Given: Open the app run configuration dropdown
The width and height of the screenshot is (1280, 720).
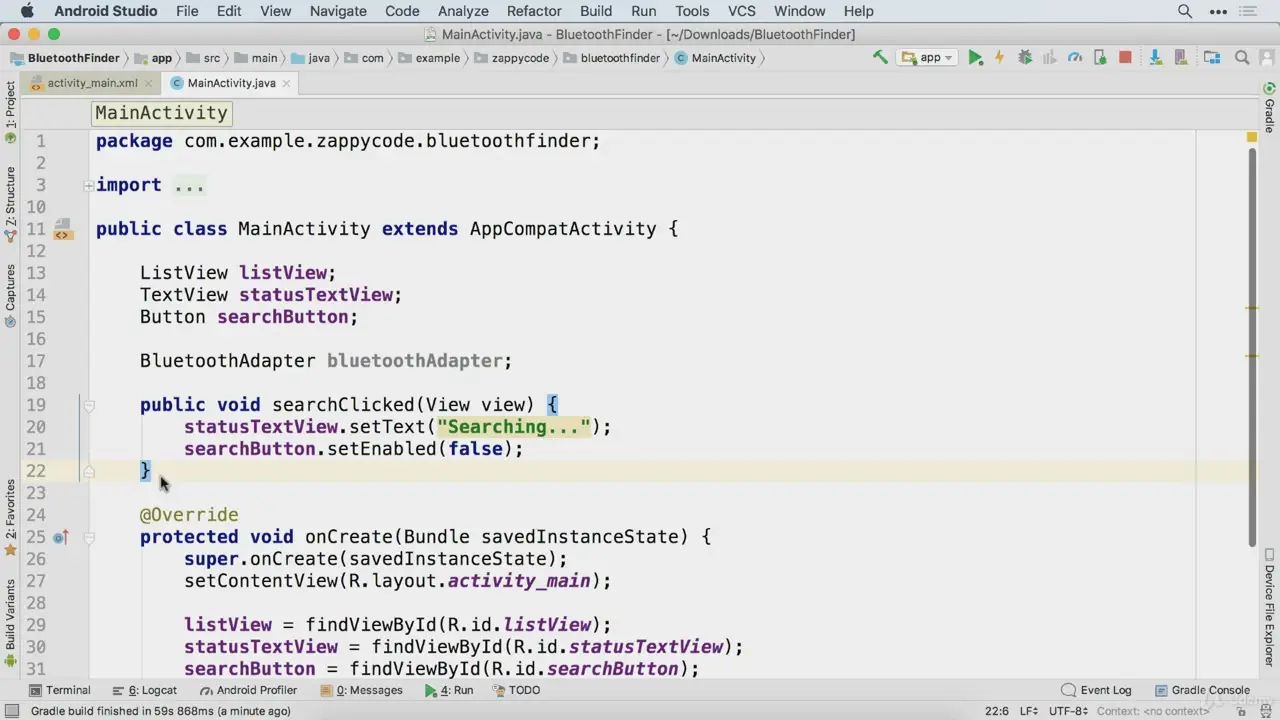Looking at the screenshot, I should (927, 58).
